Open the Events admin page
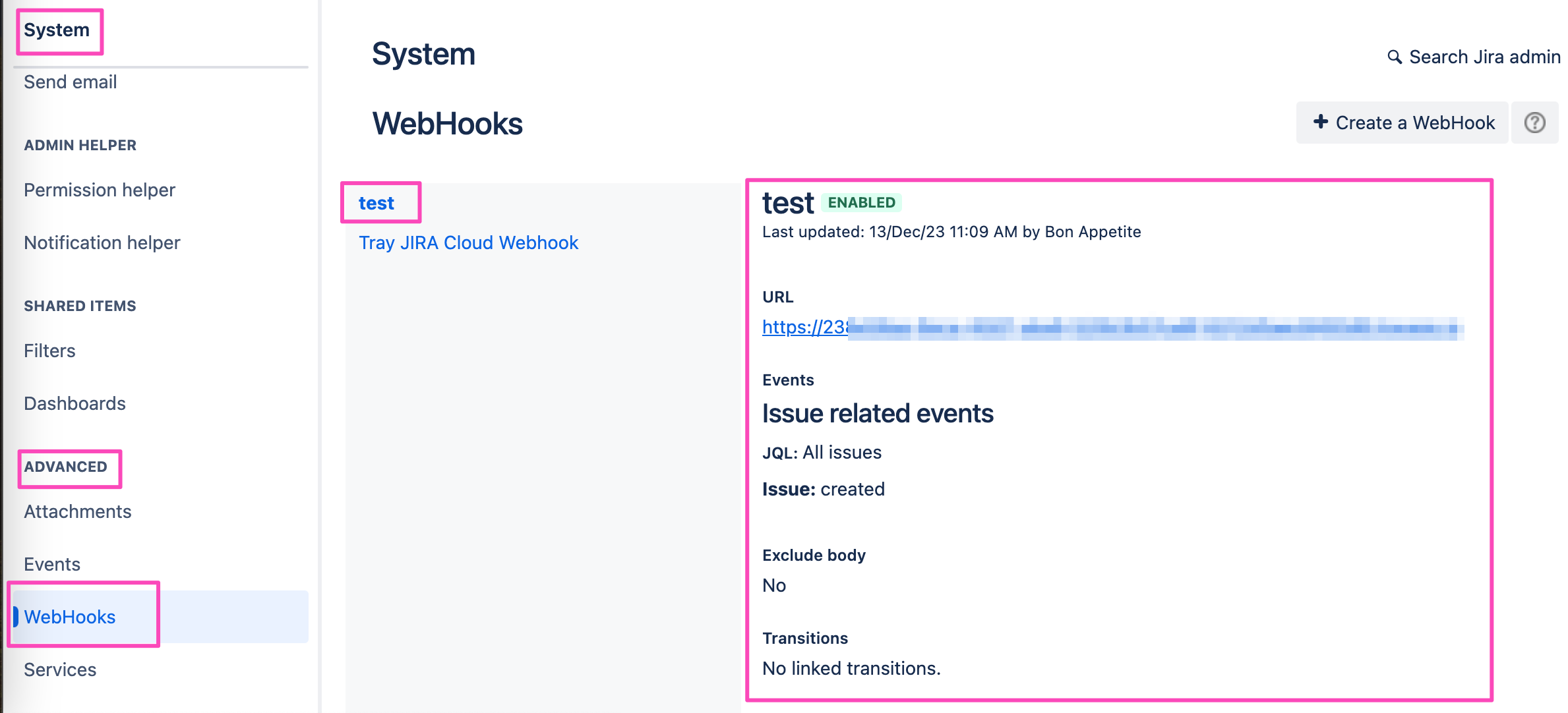Image resolution: width=1568 pixels, height=713 pixels. tap(52, 563)
